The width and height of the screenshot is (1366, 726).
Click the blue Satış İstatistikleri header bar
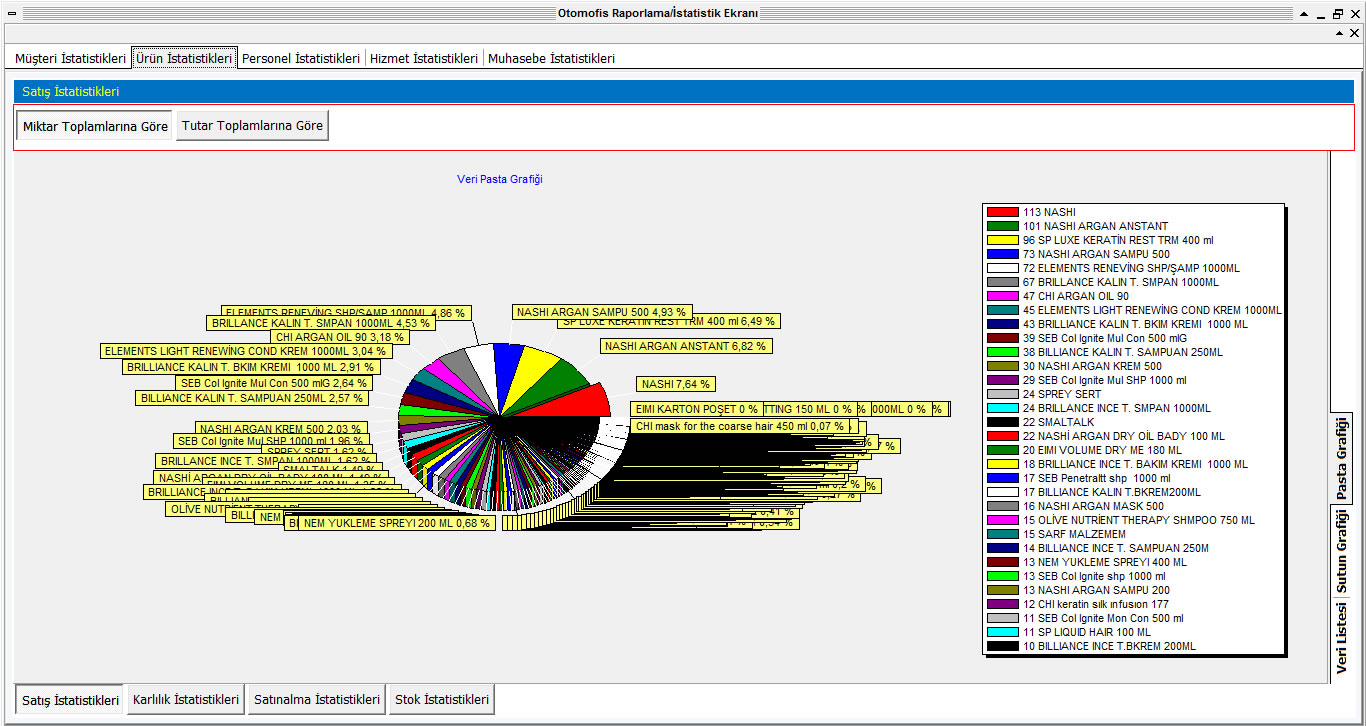point(684,91)
